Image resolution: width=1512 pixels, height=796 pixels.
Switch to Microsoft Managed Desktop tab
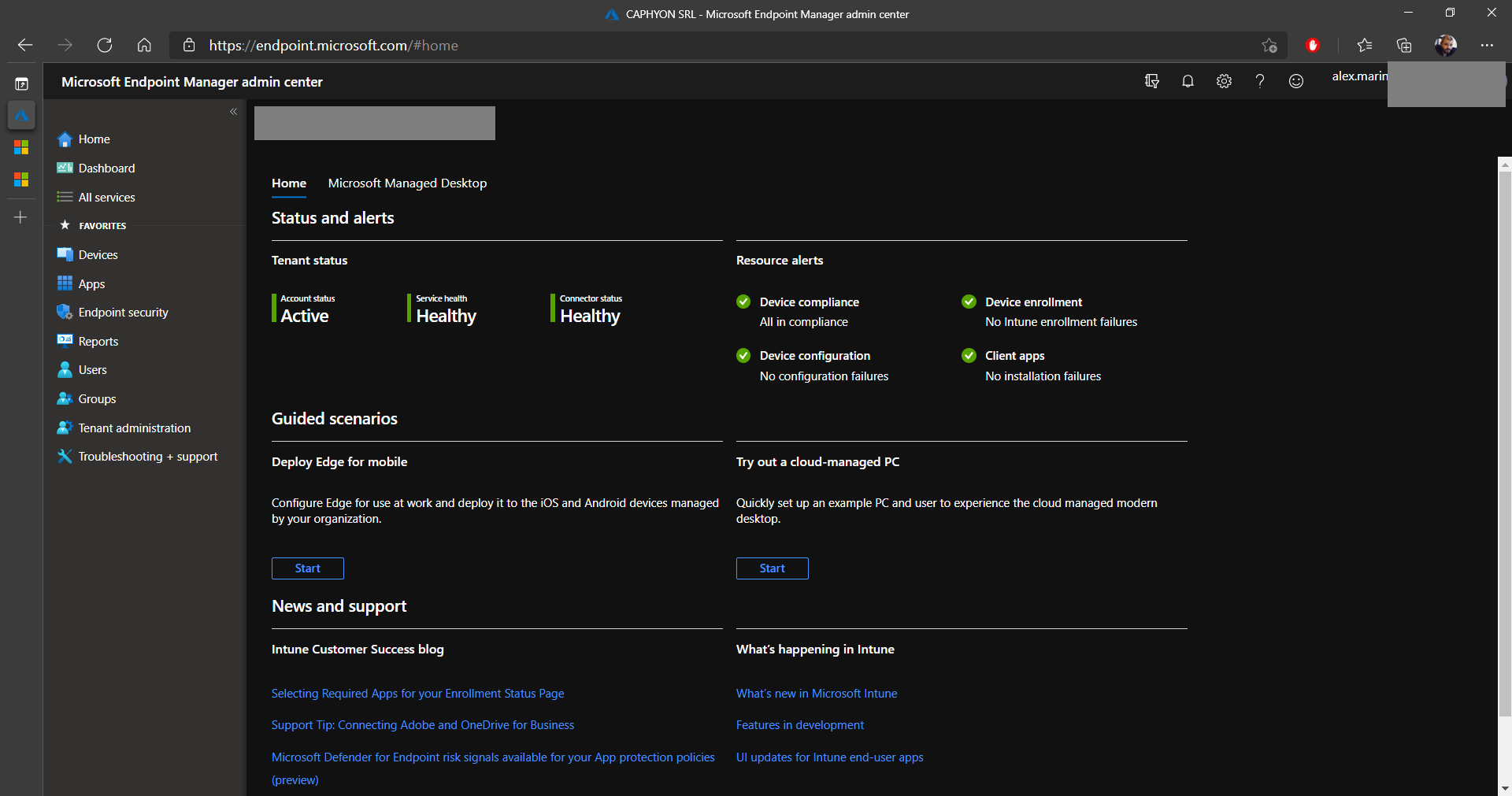pos(407,183)
